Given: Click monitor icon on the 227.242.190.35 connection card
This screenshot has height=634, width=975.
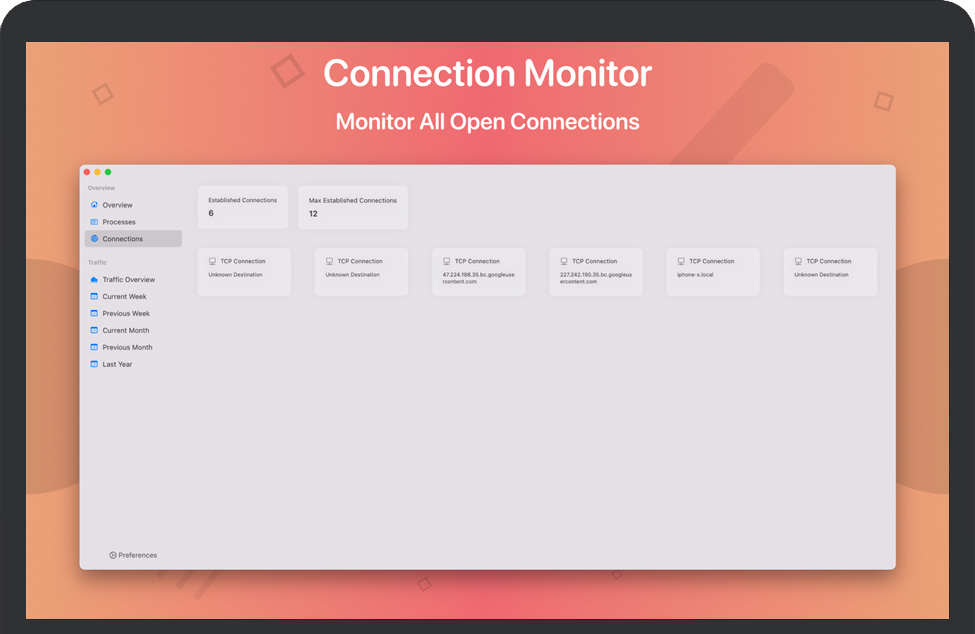Looking at the screenshot, I should coord(563,261).
